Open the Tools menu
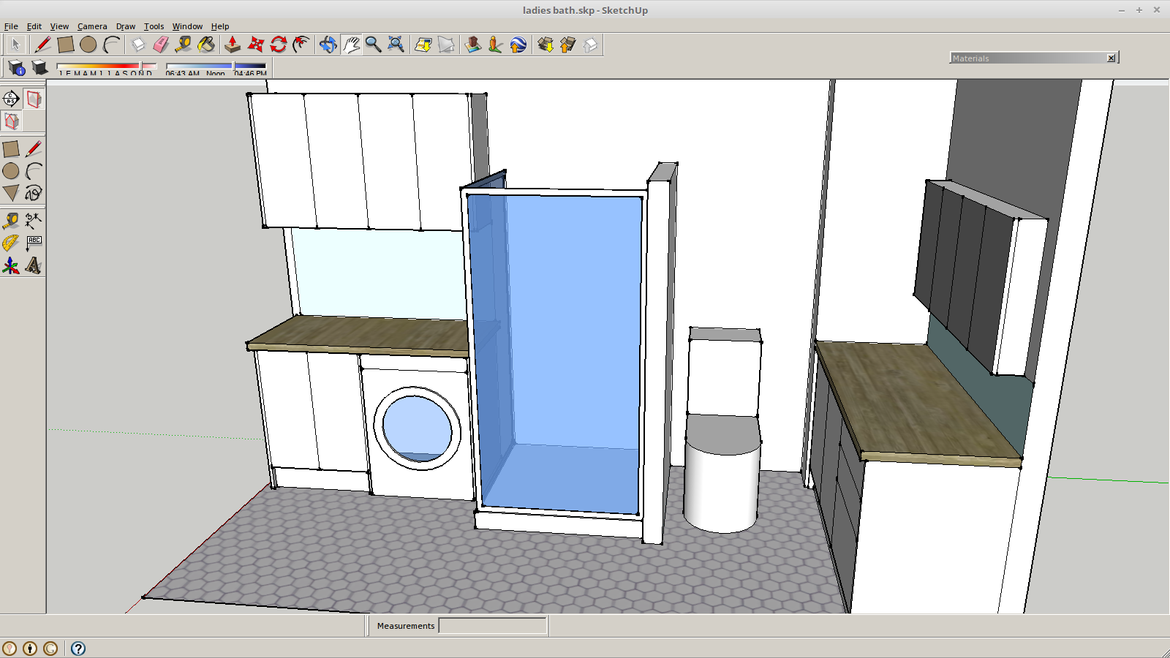The width and height of the screenshot is (1170, 658). click(153, 26)
